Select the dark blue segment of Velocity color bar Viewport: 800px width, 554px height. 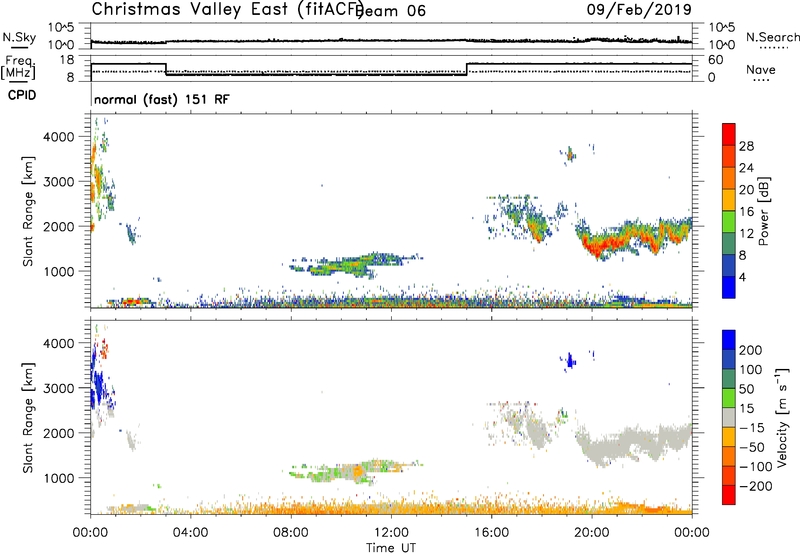click(x=729, y=340)
